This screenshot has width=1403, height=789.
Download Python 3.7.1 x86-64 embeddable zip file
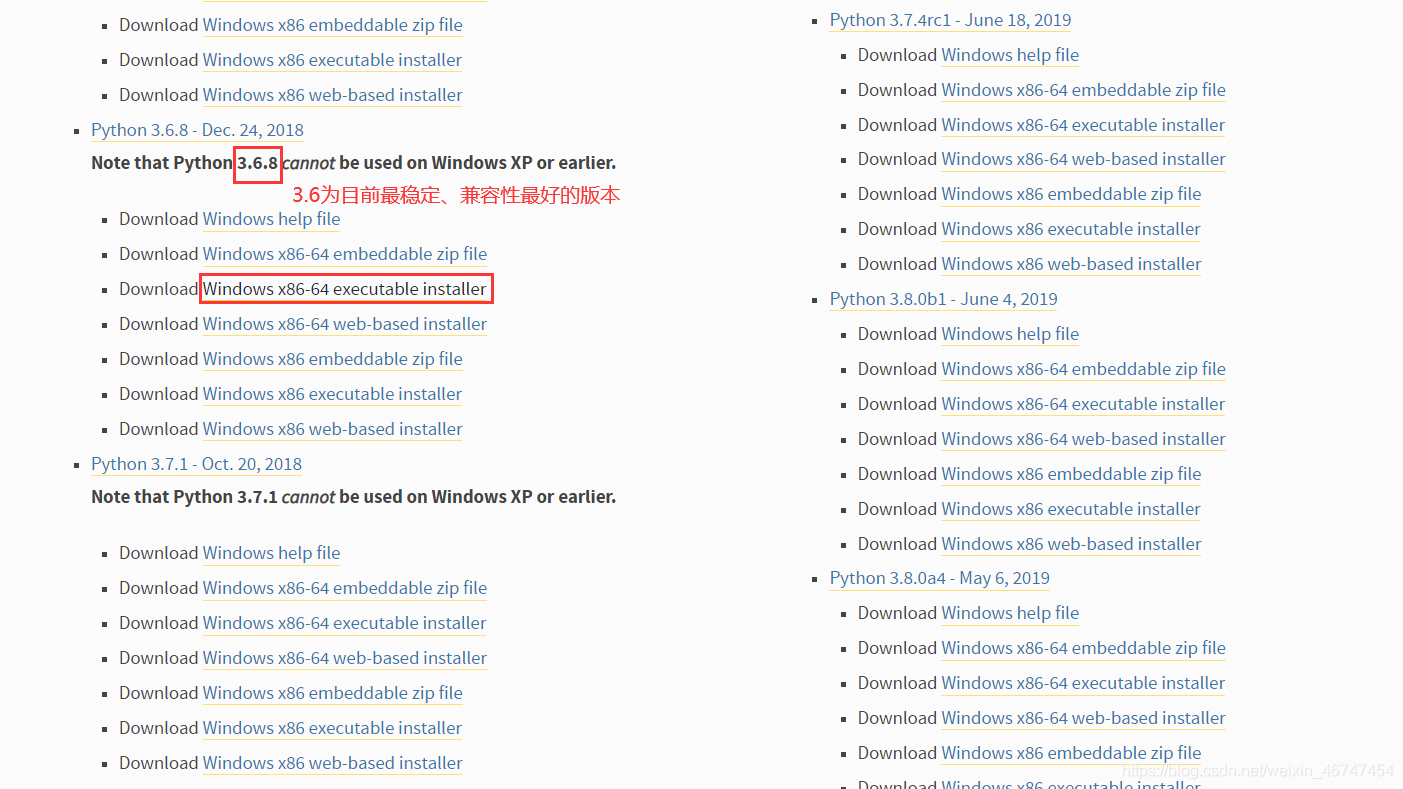(x=345, y=588)
